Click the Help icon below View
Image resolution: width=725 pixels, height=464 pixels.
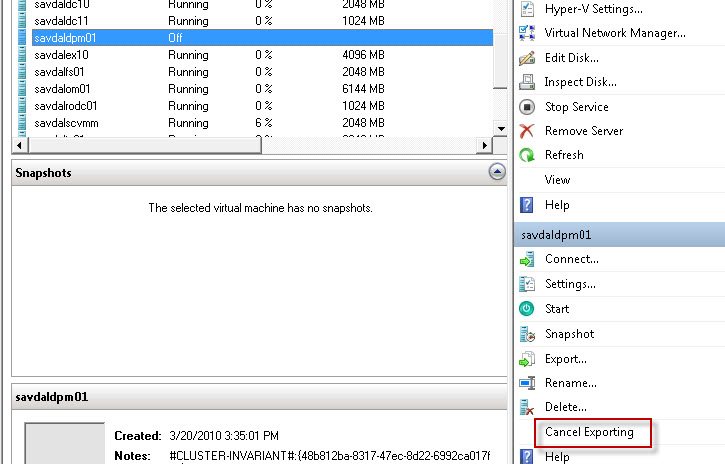pos(527,205)
